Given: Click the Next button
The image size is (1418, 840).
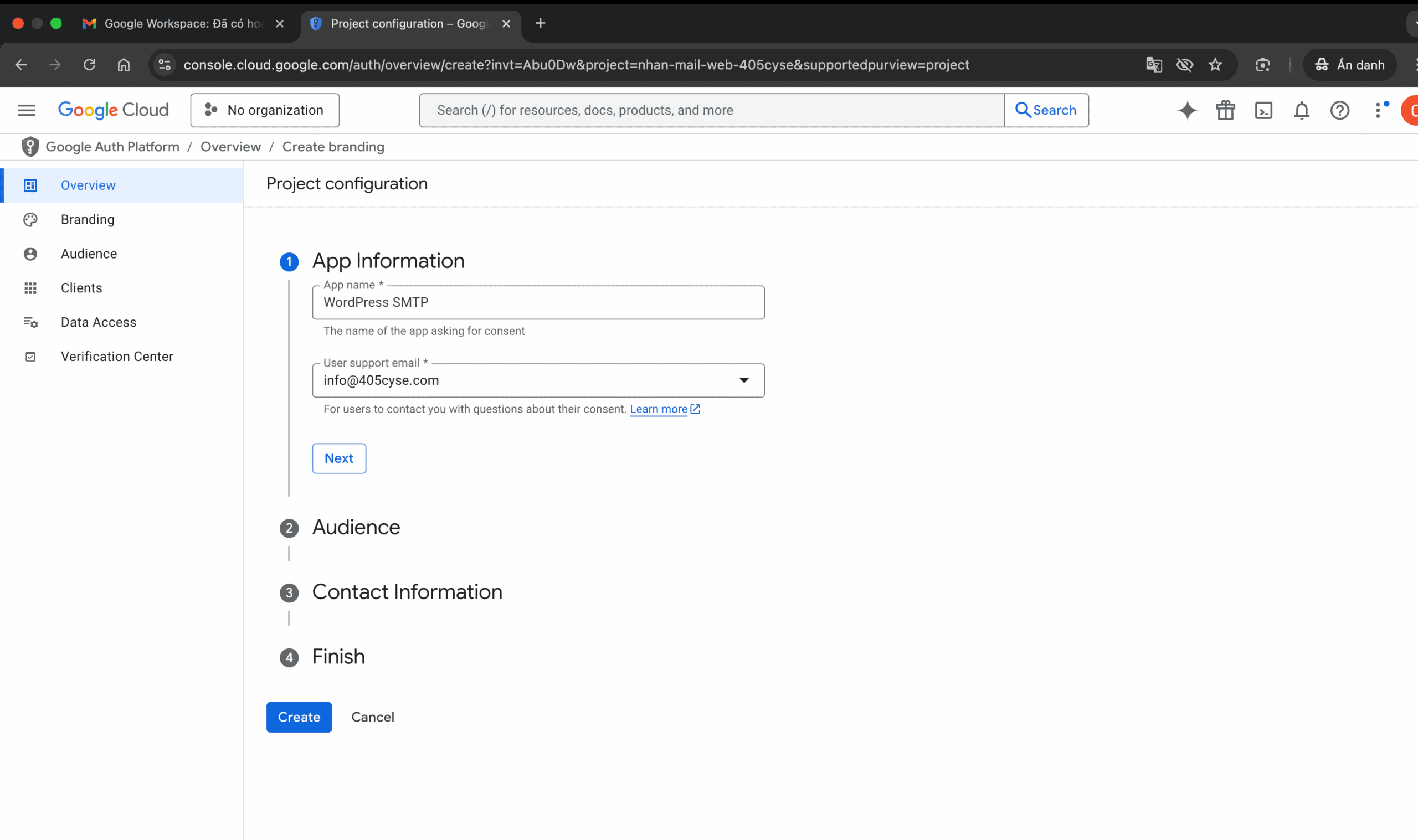Looking at the screenshot, I should 339,458.
